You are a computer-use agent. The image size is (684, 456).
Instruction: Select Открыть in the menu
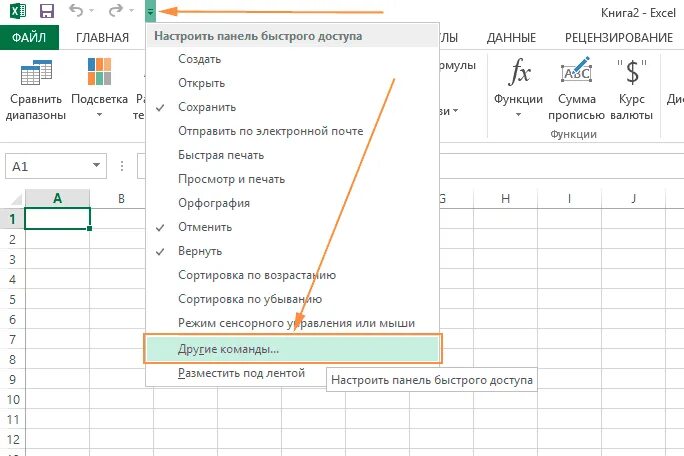click(x=292, y=83)
